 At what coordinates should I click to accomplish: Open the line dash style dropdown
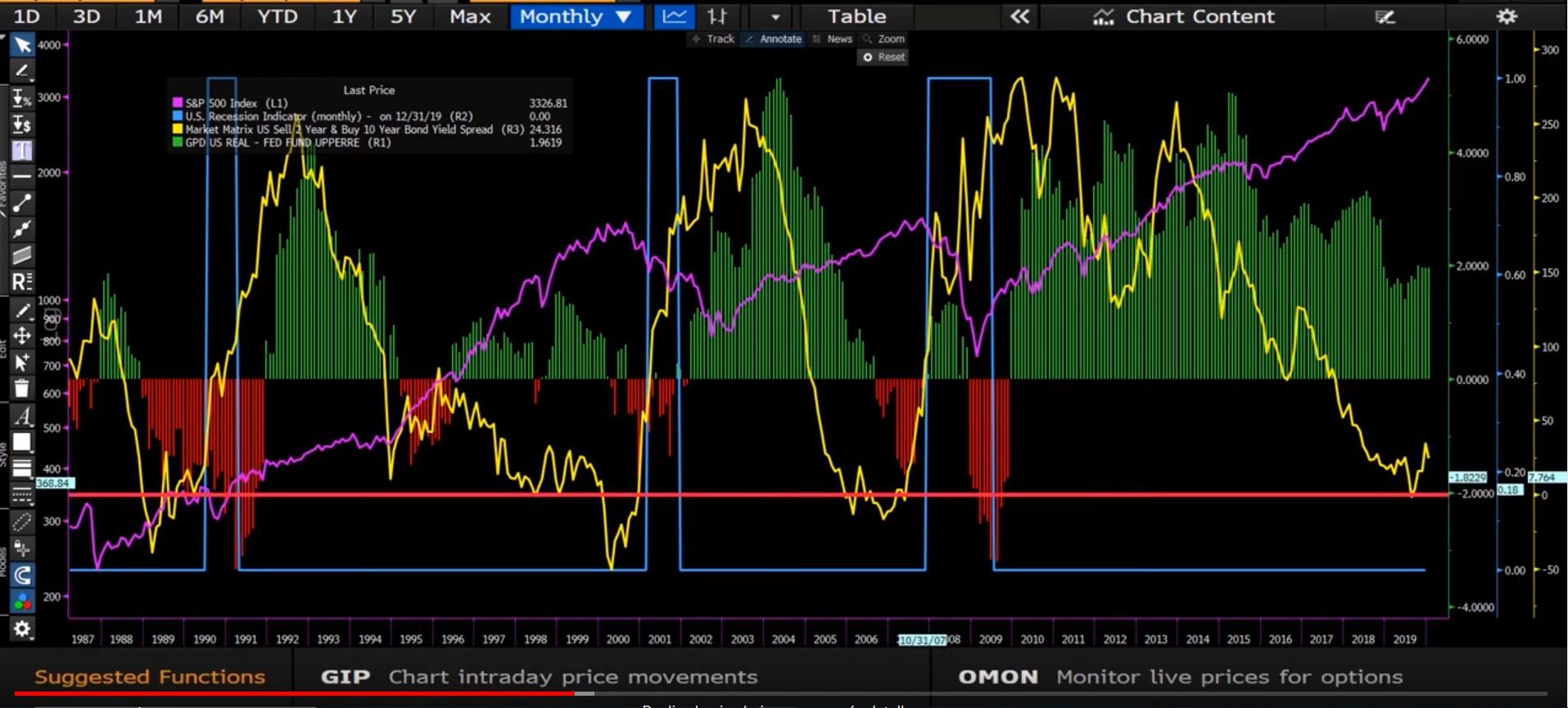click(x=22, y=494)
